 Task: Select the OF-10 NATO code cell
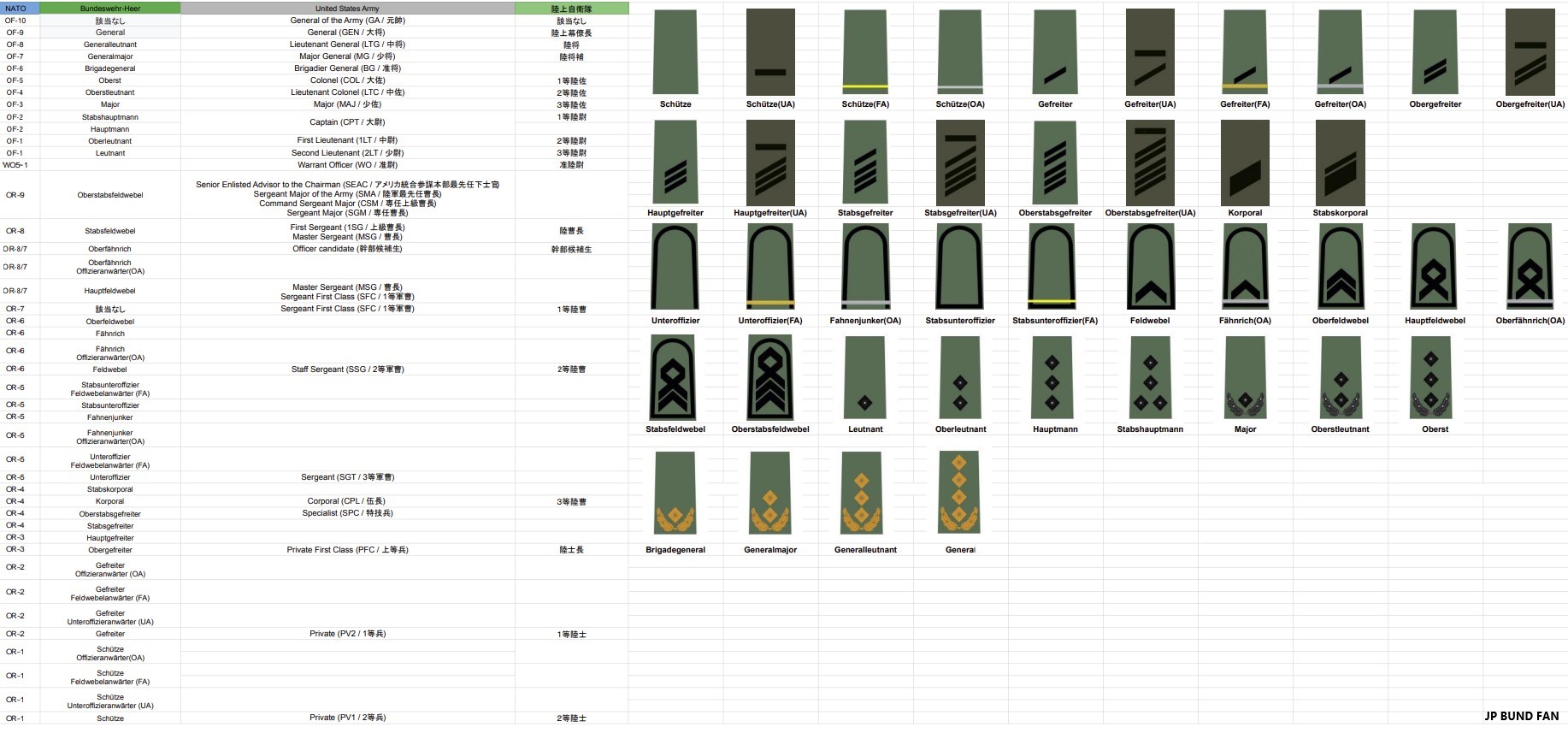tap(20, 21)
